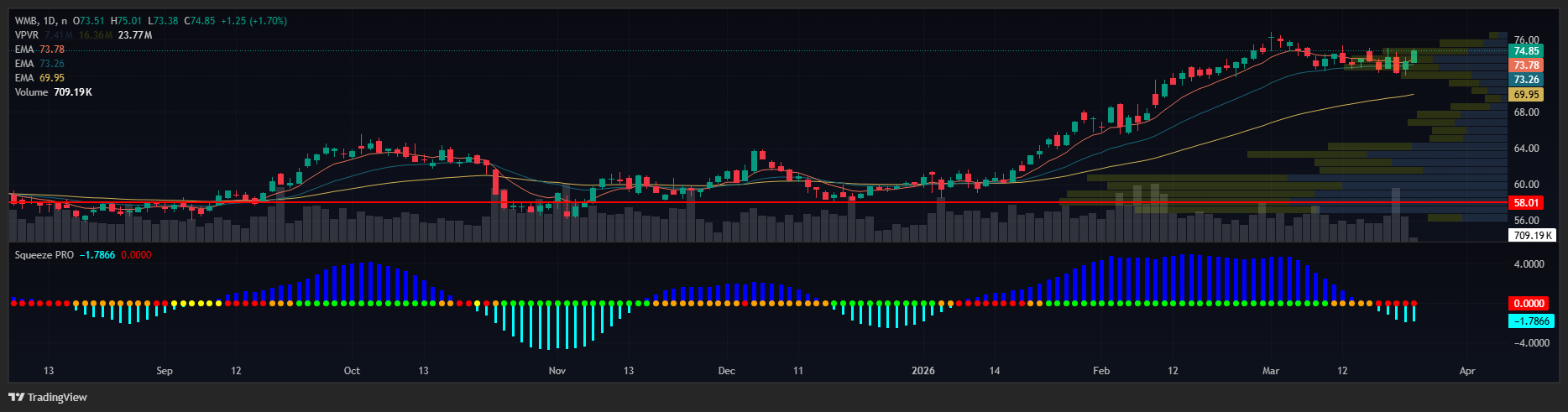Click the 68.00 price axis tick
This screenshot has height=412, width=1568.
pyautogui.click(x=1526, y=112)
